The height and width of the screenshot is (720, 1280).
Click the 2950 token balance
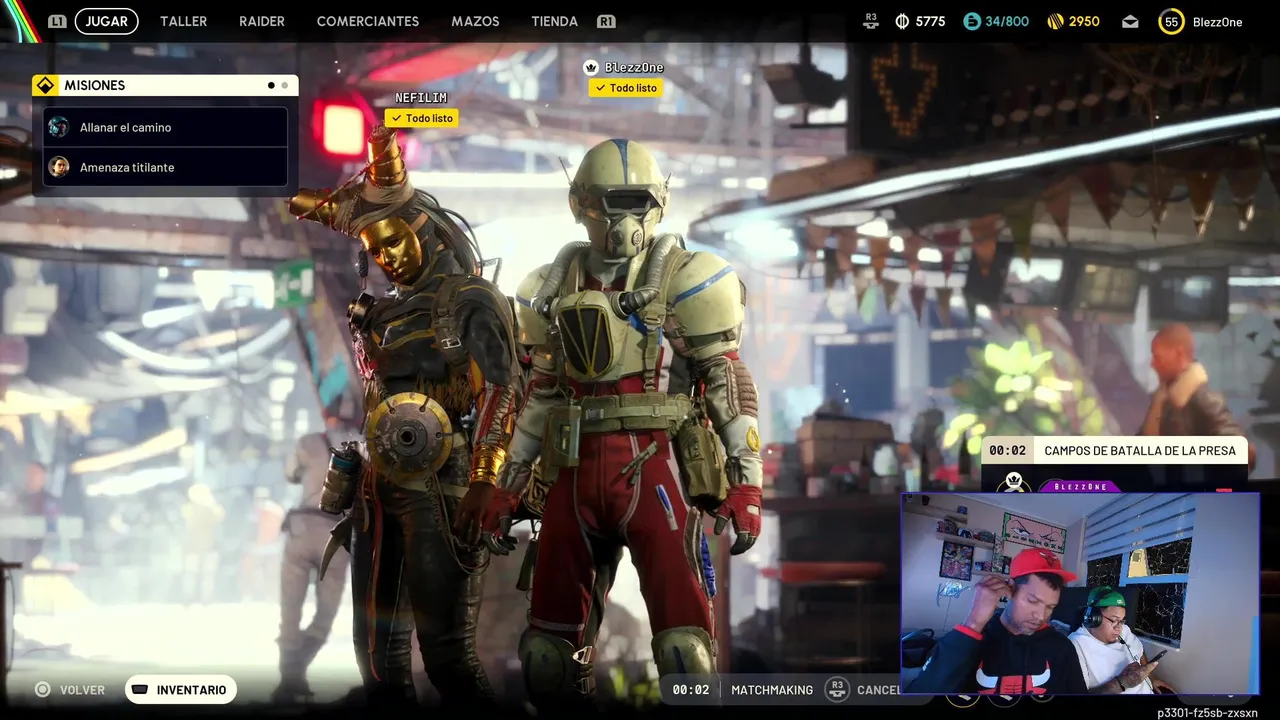tap(1084, 21)
